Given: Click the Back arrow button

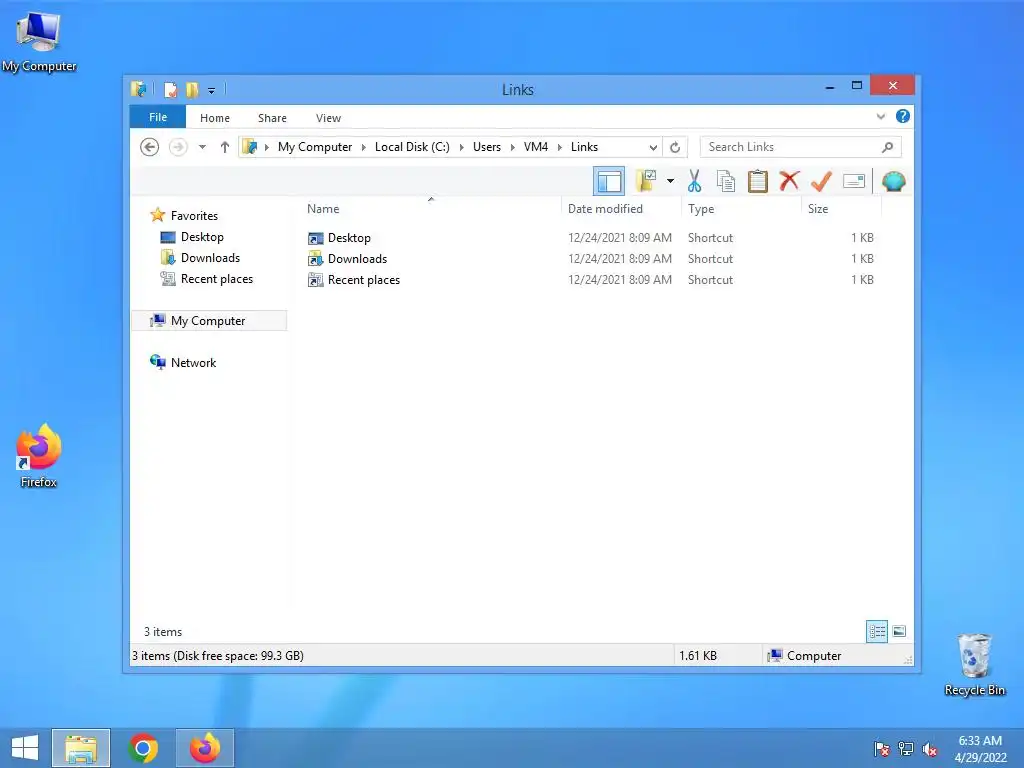Looking at the screenshot, I should pyautogui.click(x=150, y=147).
